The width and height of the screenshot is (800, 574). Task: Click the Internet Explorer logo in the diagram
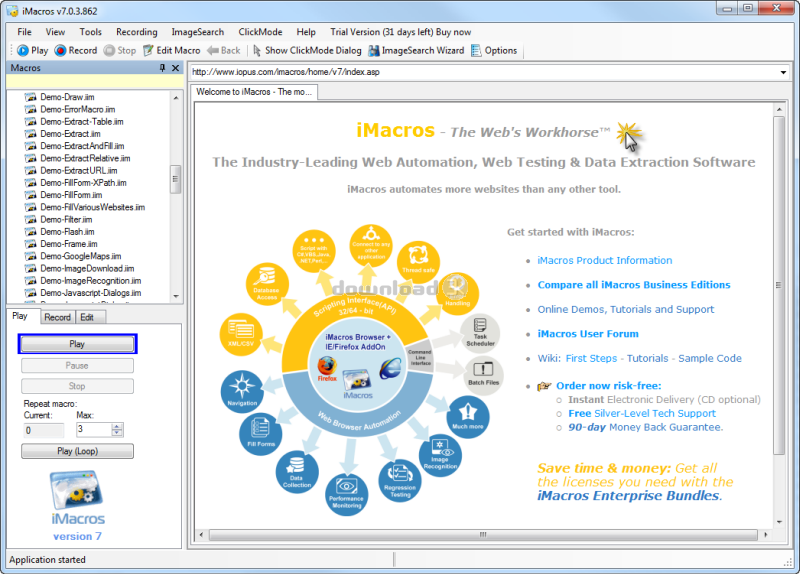[x=390, y=368]
